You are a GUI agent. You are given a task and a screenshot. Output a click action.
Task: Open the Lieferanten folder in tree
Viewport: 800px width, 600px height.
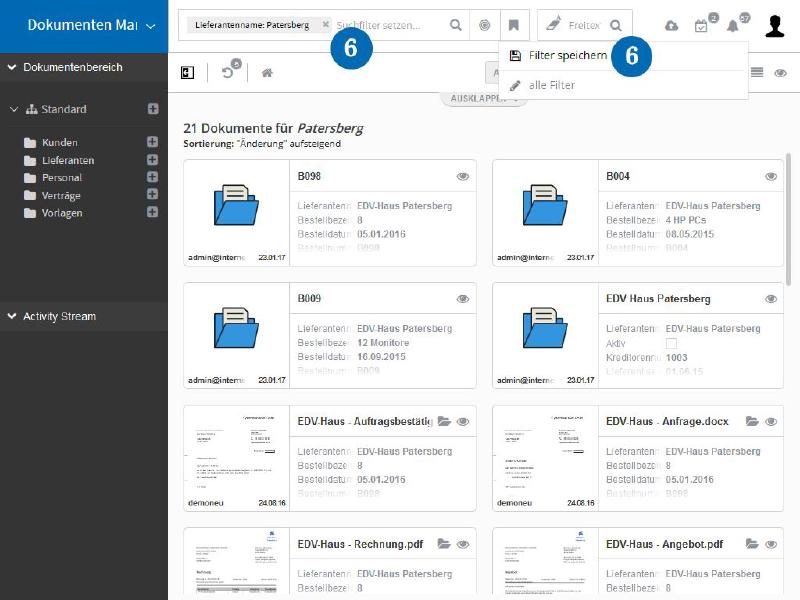coord(67,160)
